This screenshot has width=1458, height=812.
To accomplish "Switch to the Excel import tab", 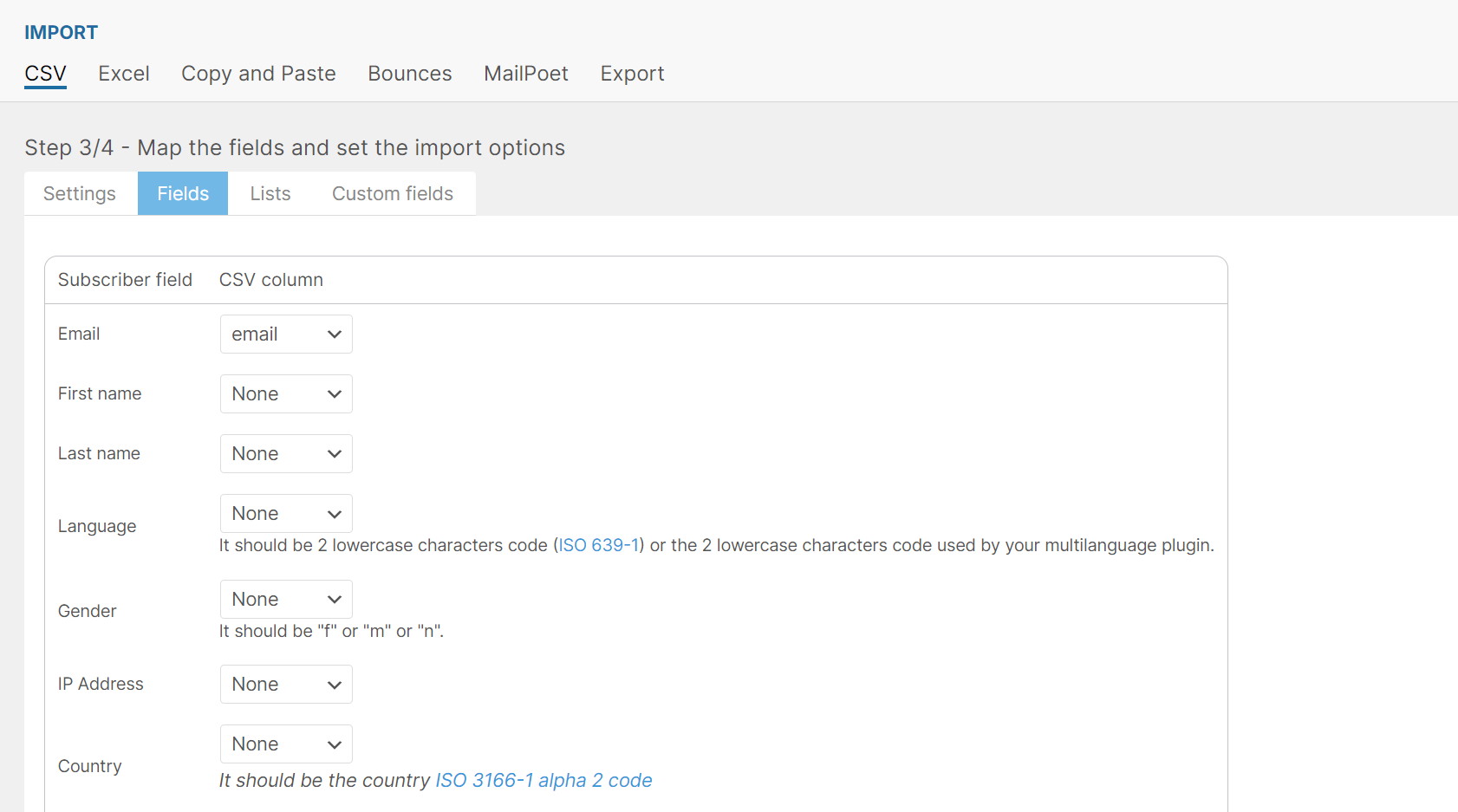I will pyautogui.click(x=124, y=74).
